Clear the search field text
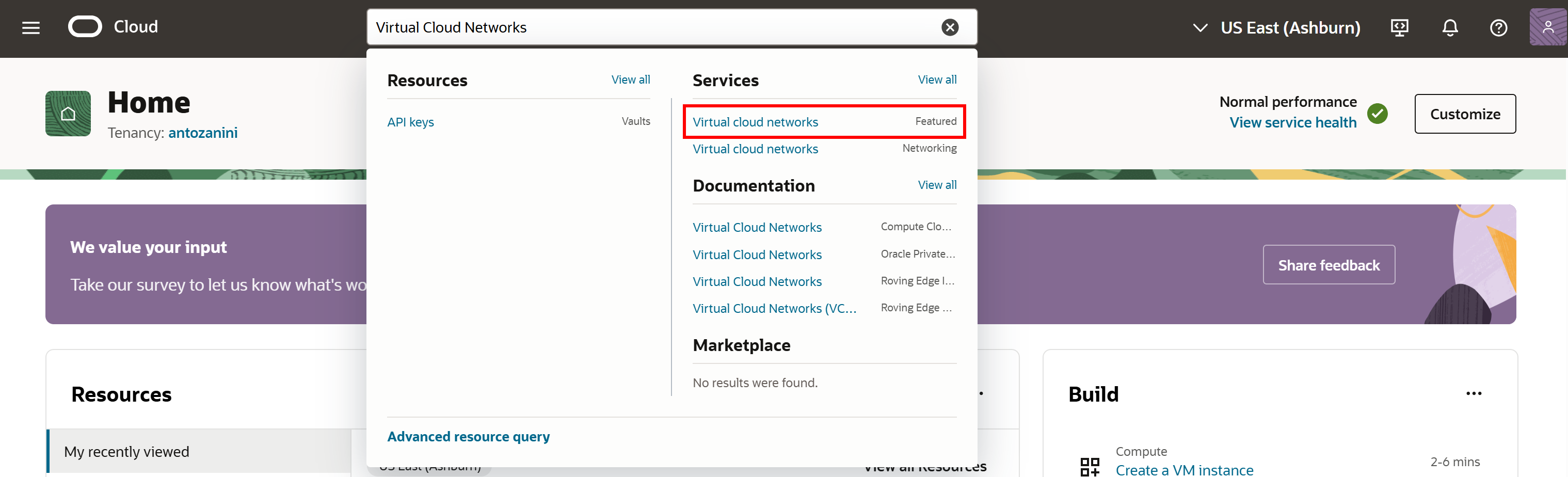This screenshot has height=477, width=1568. pos(950,27)
